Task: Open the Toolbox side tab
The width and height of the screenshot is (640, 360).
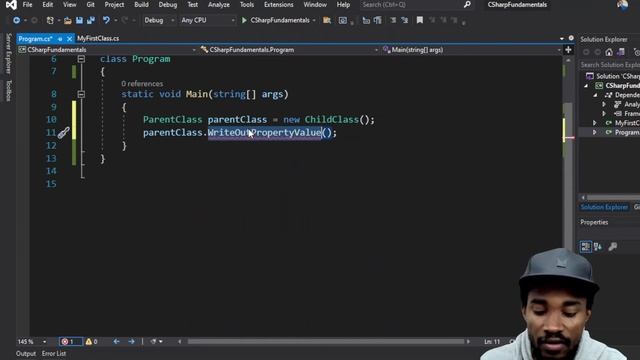Action: (x=8, y=90)
